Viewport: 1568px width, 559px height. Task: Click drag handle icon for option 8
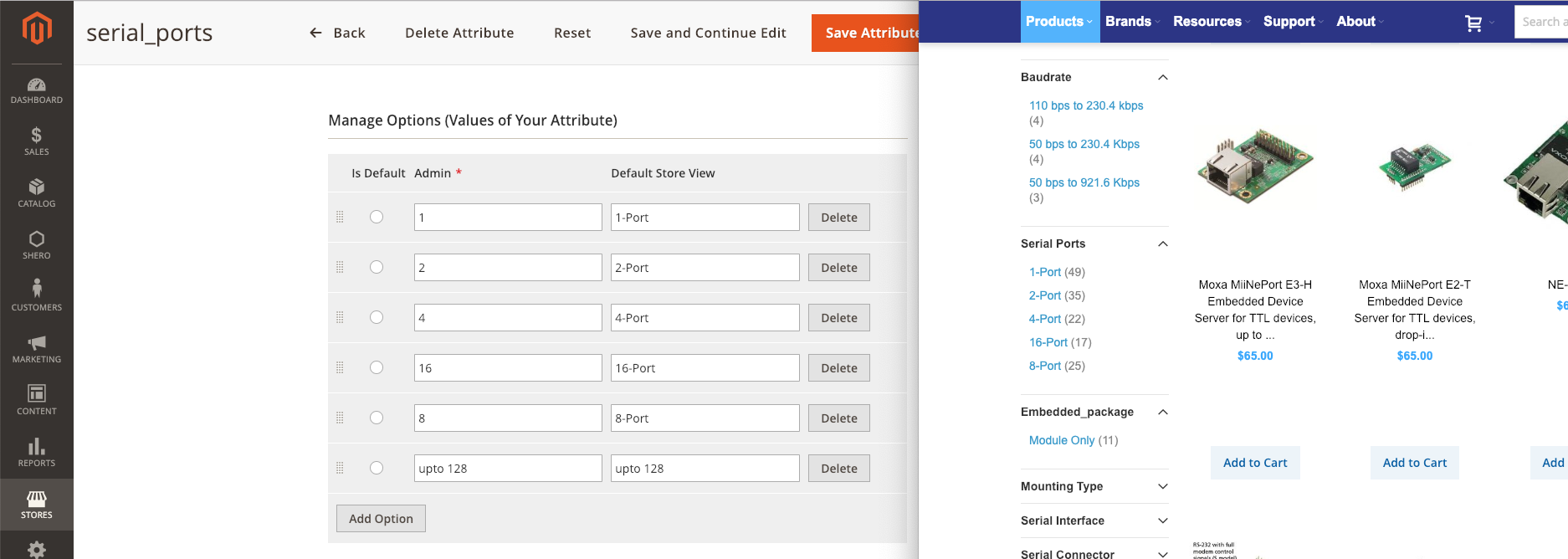point(340,418)
